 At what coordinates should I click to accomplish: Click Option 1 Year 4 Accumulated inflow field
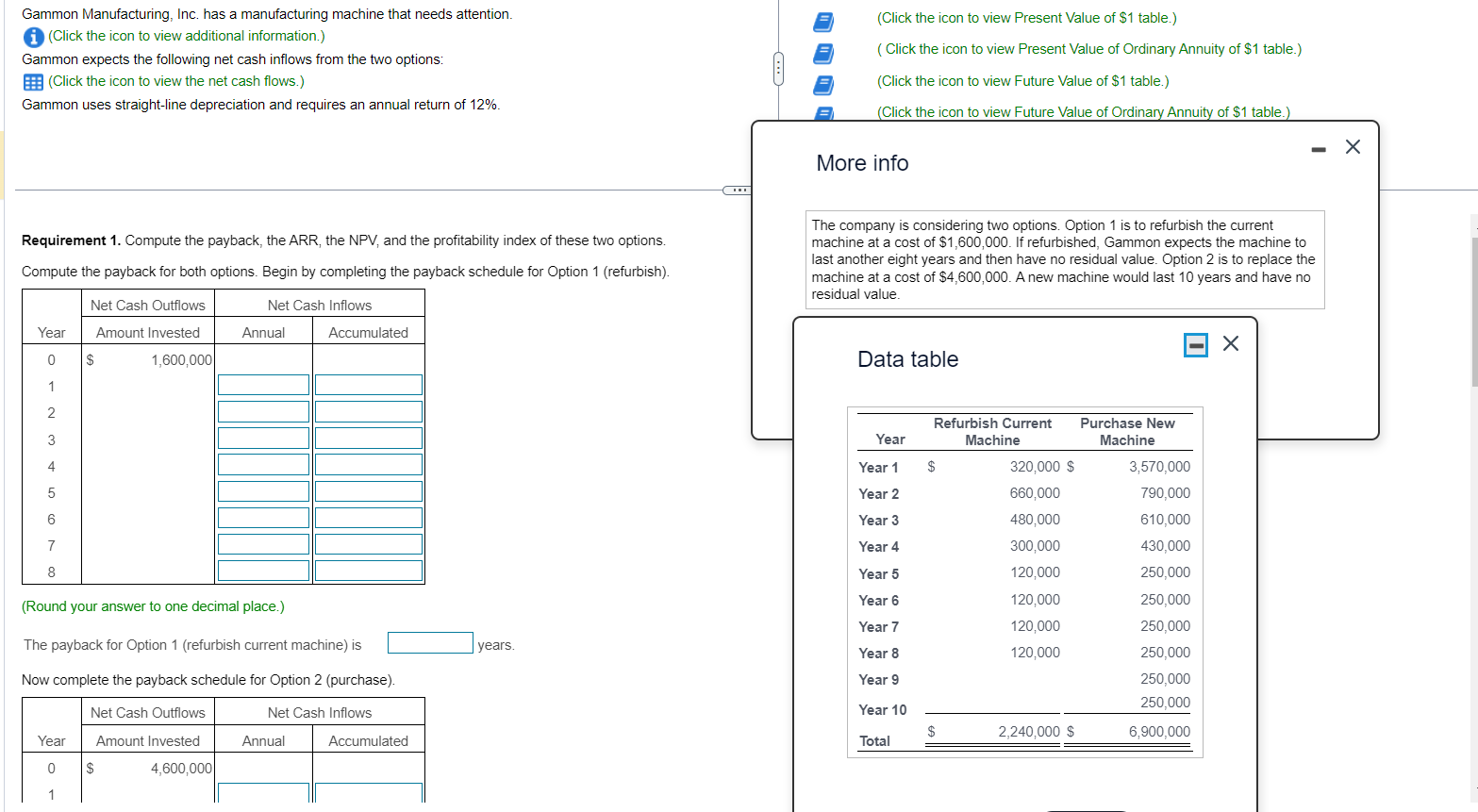[x=369, y=464]
